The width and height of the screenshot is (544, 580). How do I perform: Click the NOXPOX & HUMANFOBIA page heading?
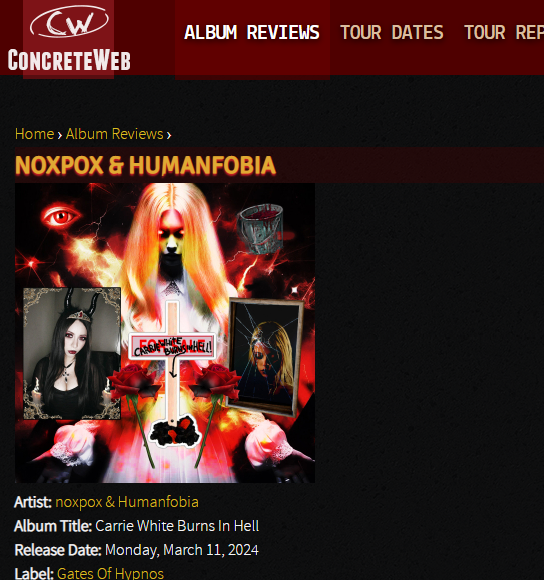(x=145, y=165)
